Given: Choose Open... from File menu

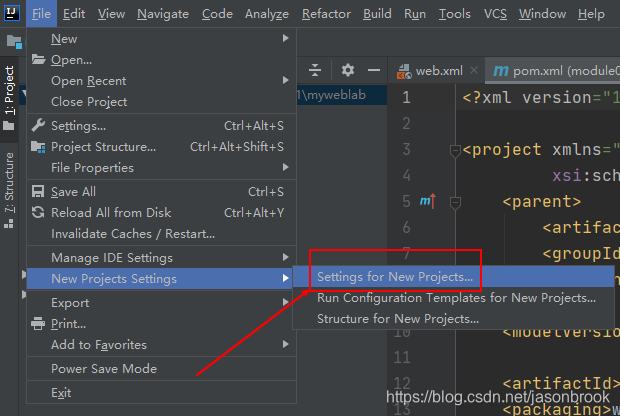Looking at the screenshot, I should coord(162,59).
